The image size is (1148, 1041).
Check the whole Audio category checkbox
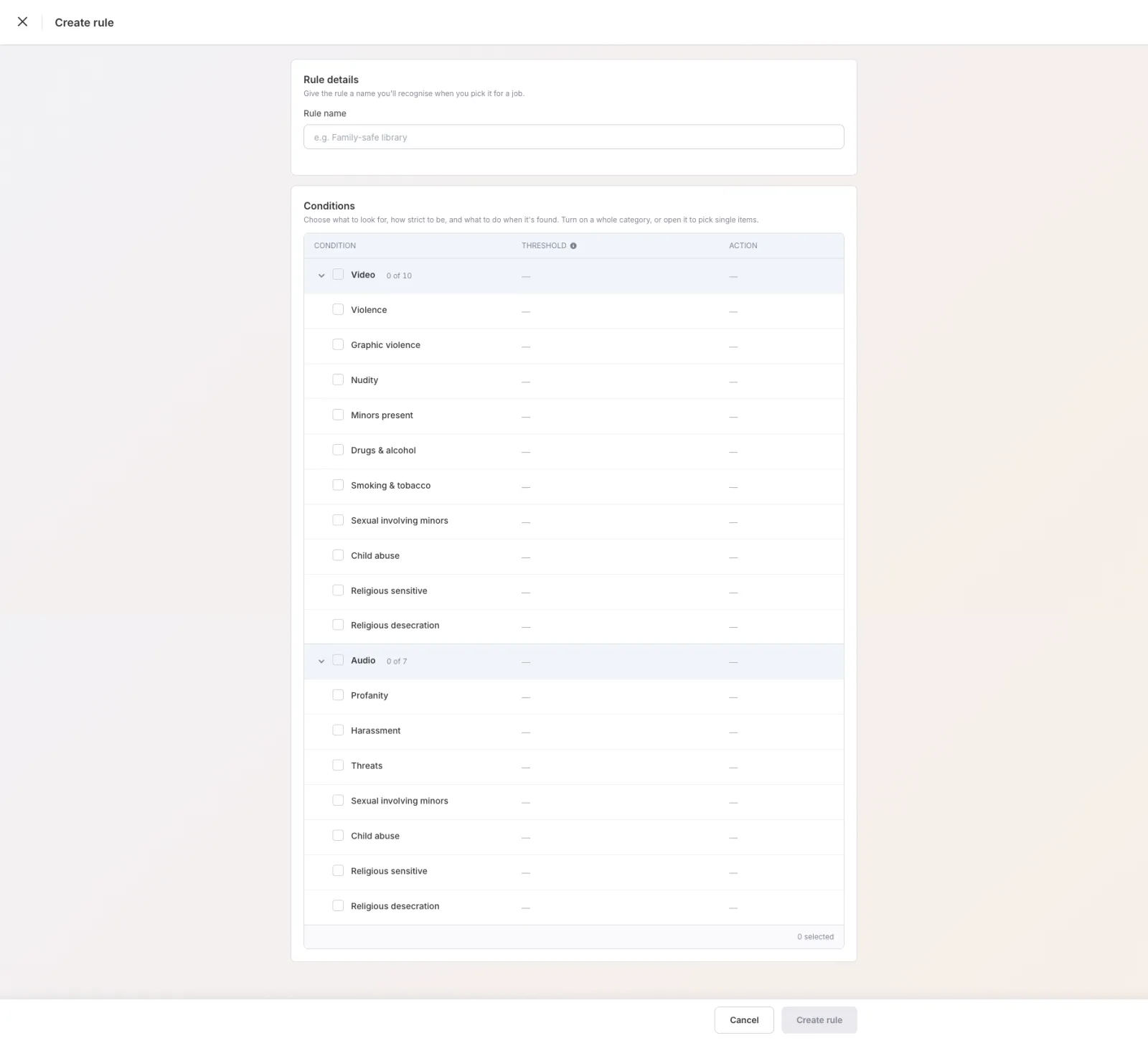pyautogui.click(x=338, y=660)
